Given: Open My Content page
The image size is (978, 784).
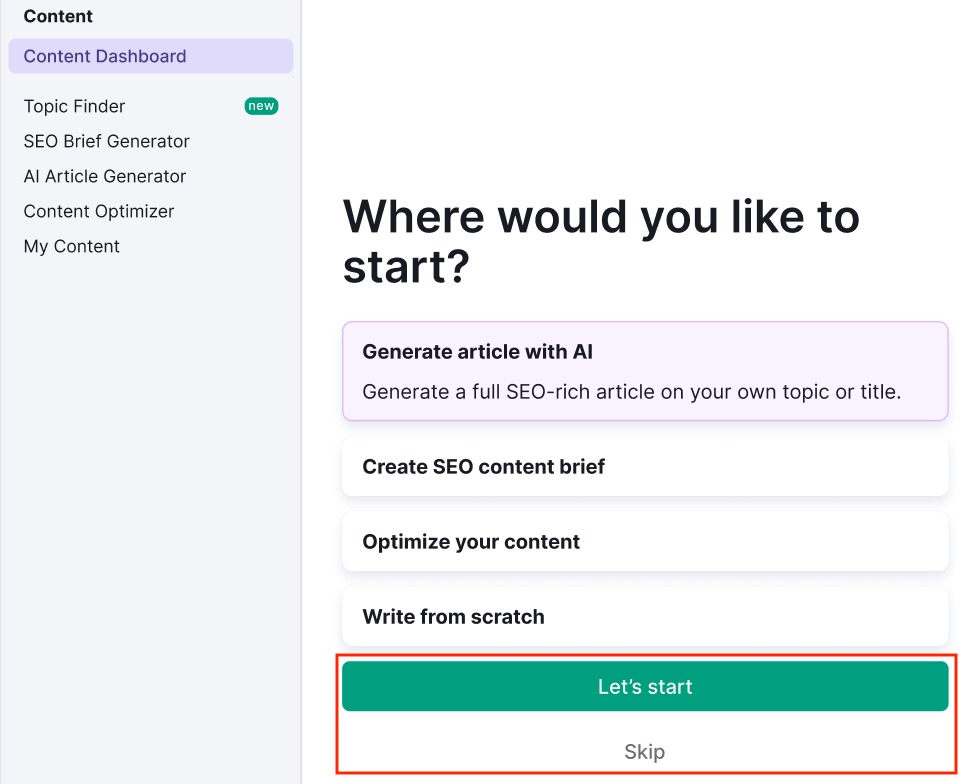Looking at the screenshot, I should [72, 246].
